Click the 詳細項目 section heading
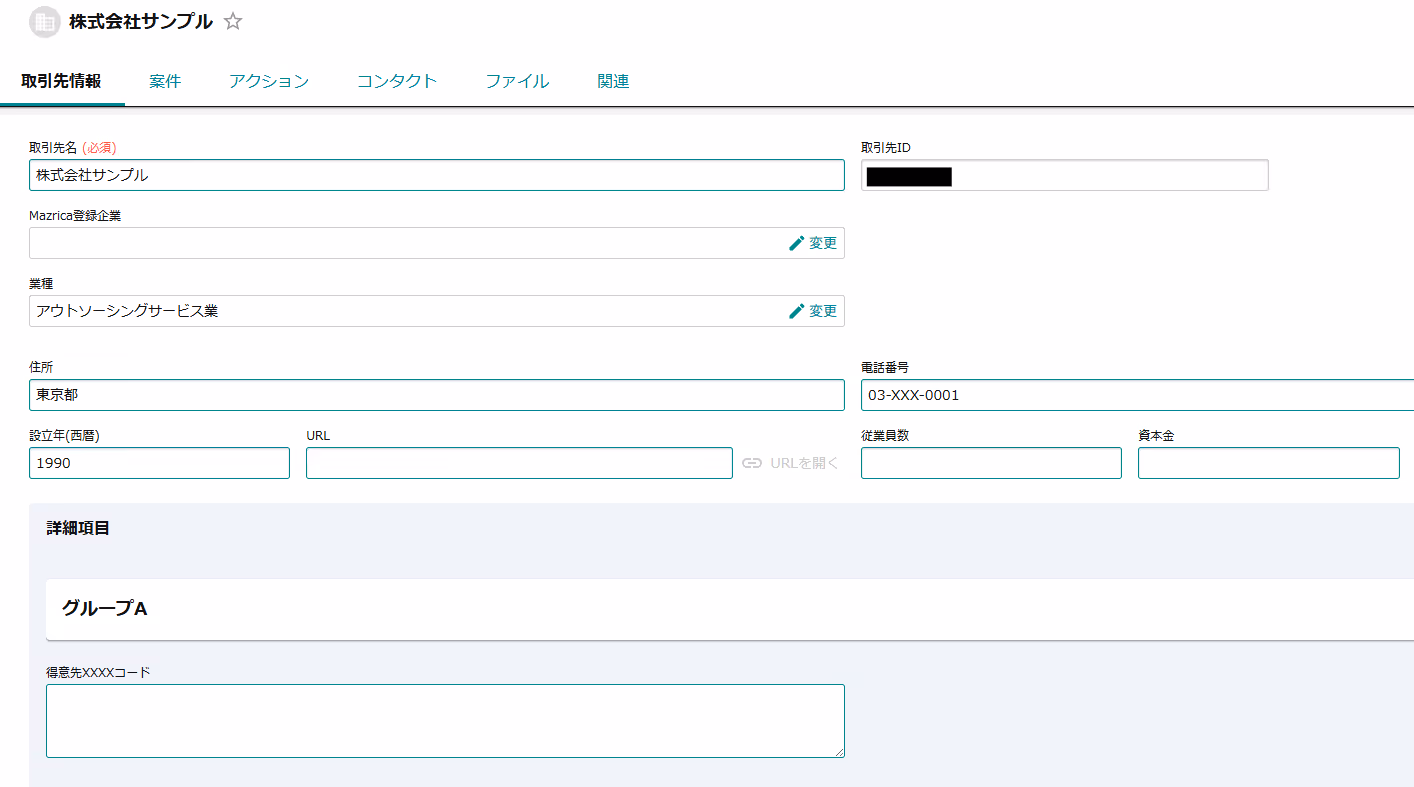 [x=78, y=528]
